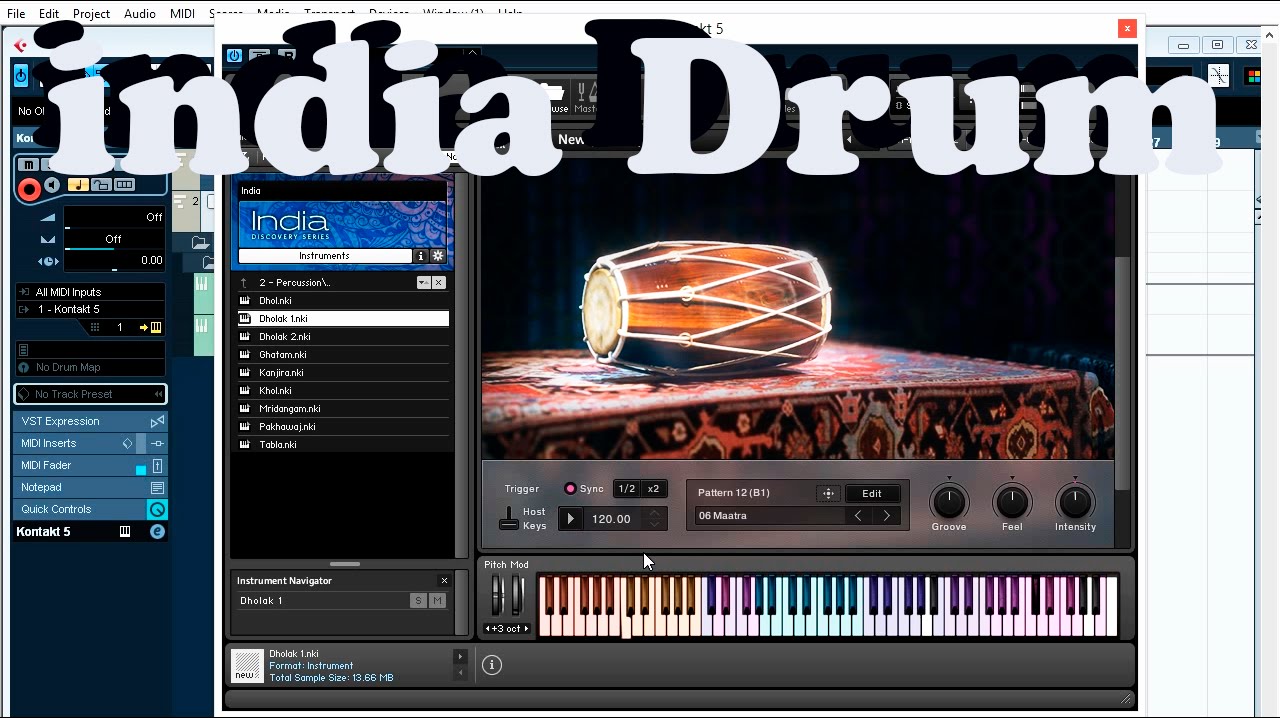
Task: Open the Audio menu
Action: click(x=140, y=14)
